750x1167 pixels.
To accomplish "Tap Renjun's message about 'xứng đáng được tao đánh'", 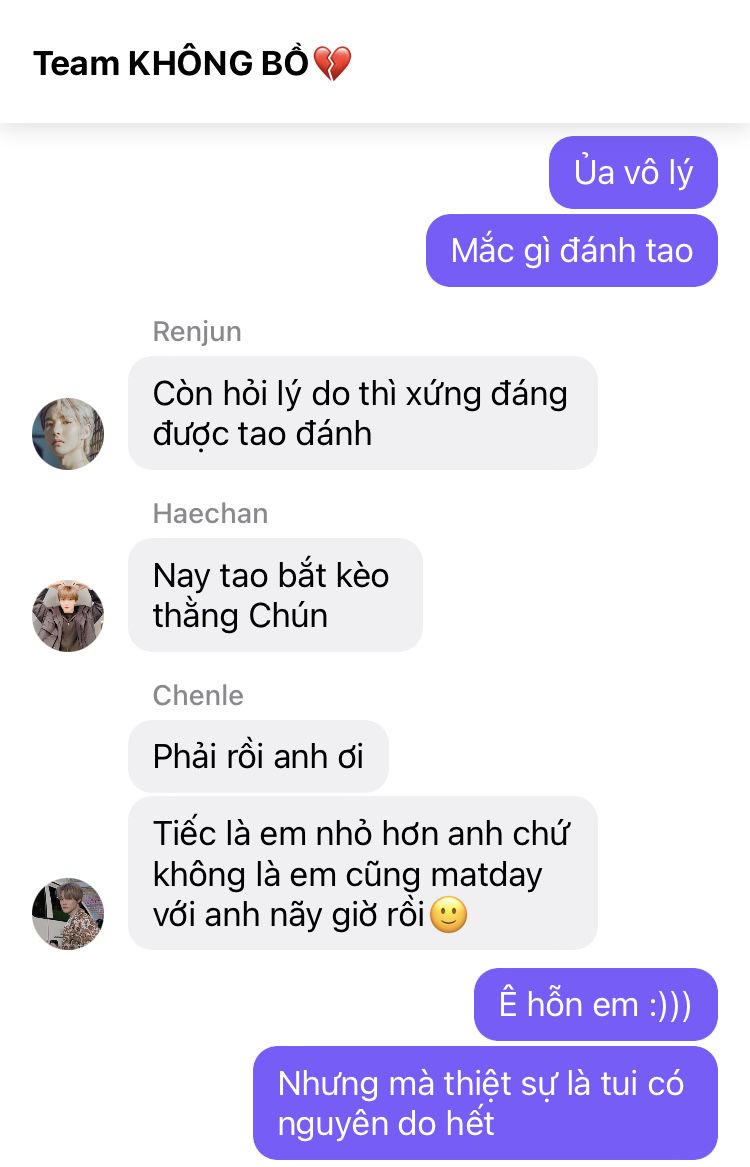I will (x=362, y=413).
